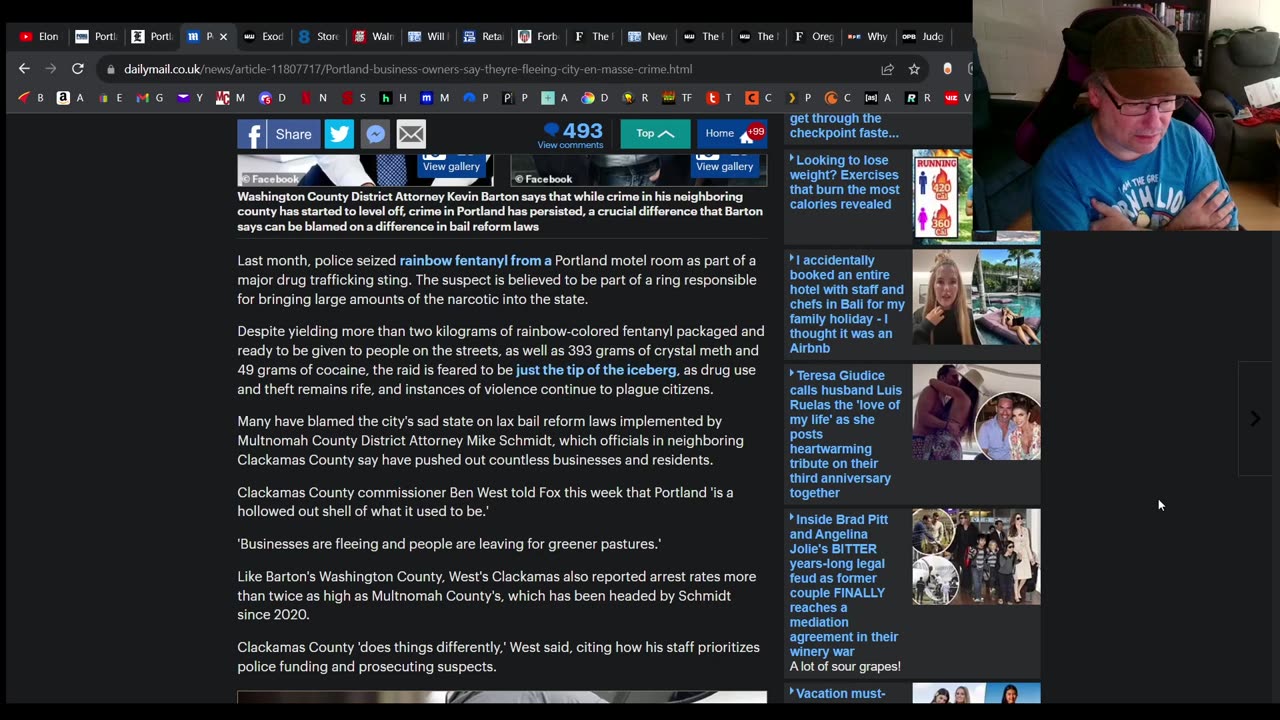
Task: Open the Netflix 'N' bookmark
Action: [312, 98]
